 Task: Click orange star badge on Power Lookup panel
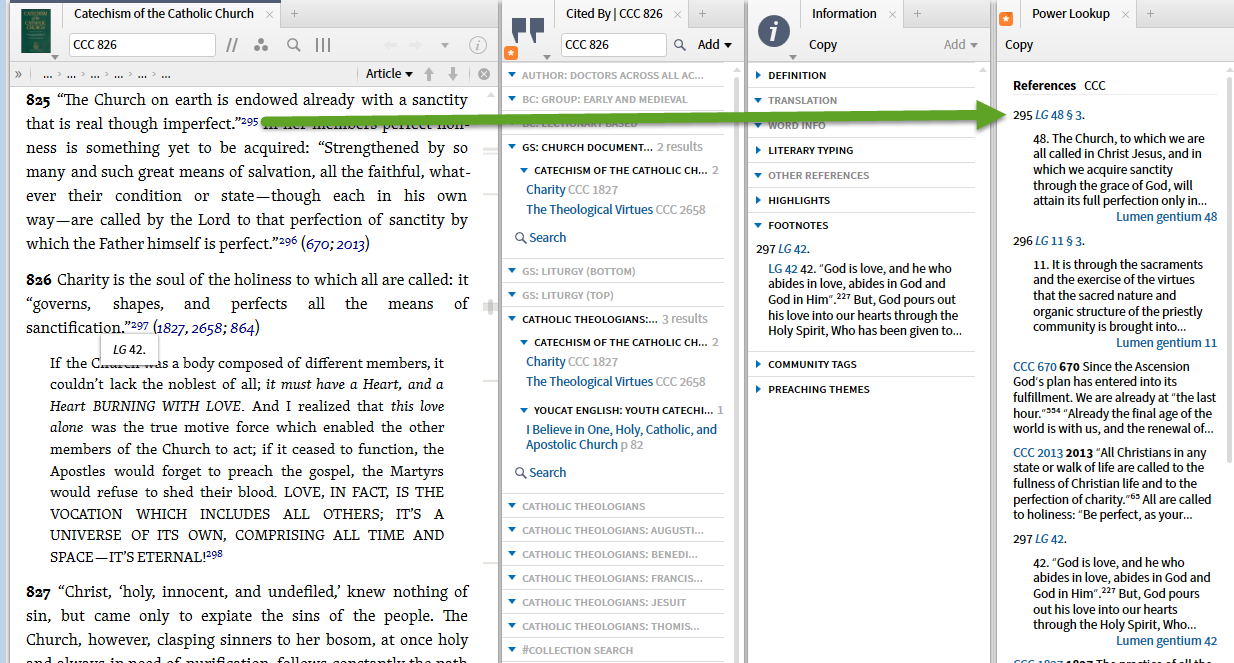coord(1006,19)
